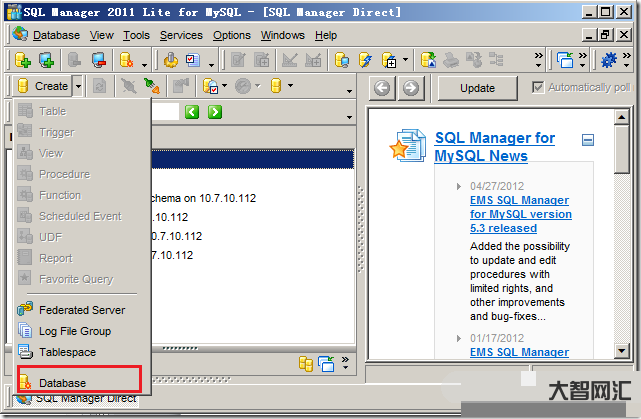Select Tablespace in the Create dropdown

(67, 352)
